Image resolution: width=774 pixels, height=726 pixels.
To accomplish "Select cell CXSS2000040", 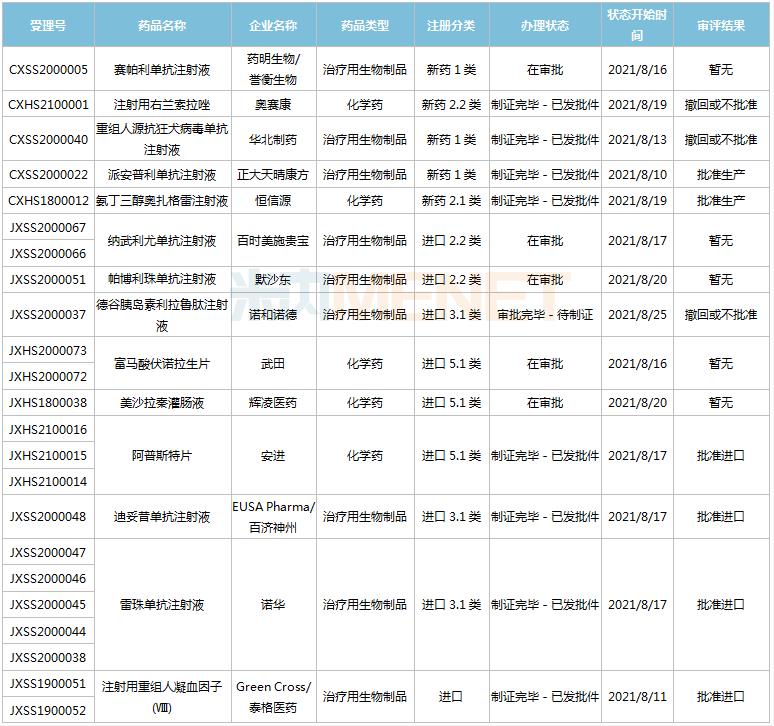I will [x=48, y=139].
